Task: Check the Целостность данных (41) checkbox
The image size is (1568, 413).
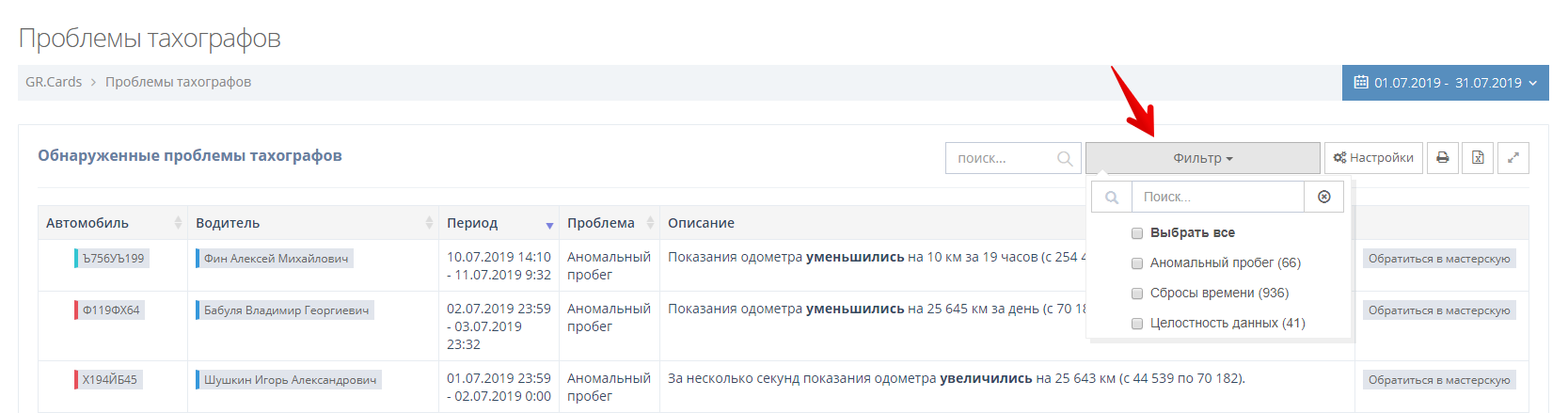Action: click(1137, 324)
